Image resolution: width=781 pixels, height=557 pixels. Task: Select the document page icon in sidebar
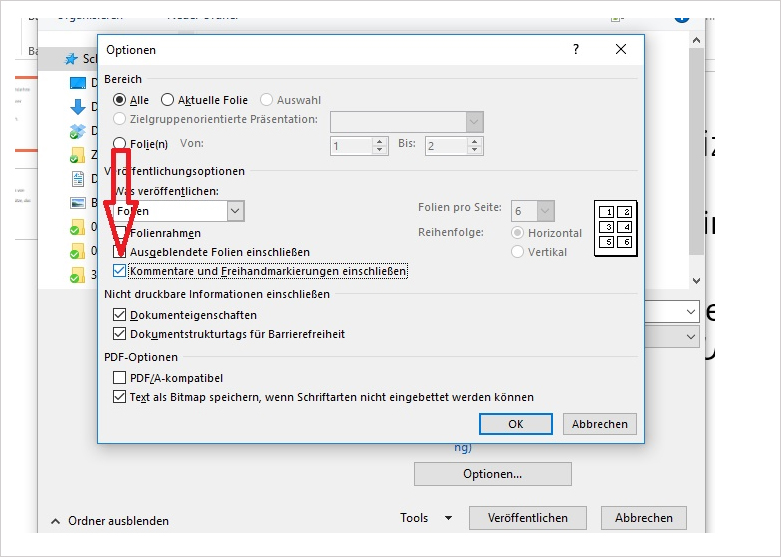[77, 179]
